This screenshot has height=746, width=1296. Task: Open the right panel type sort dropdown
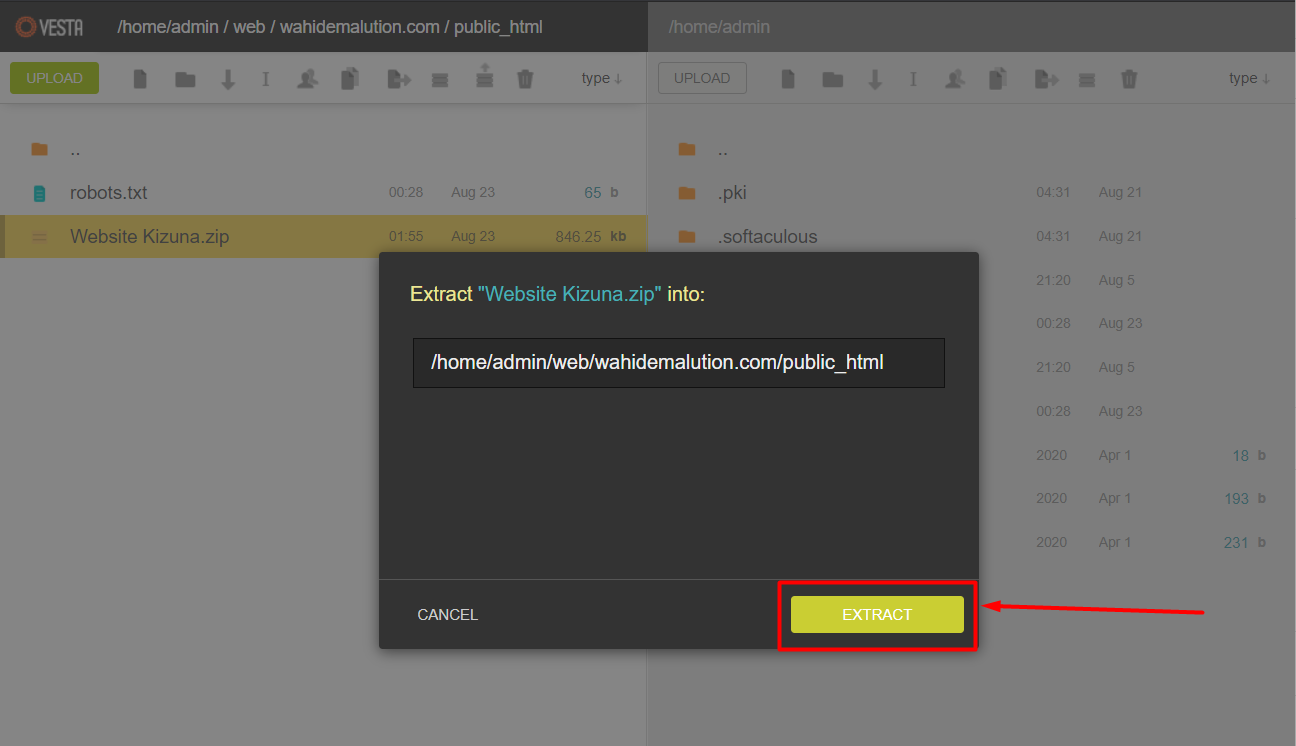tap(1250, 78)
